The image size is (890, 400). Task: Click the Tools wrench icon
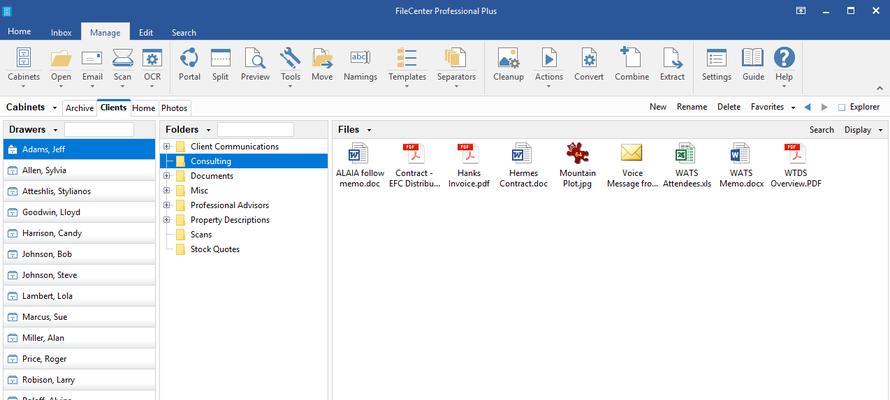click(290, 58)
